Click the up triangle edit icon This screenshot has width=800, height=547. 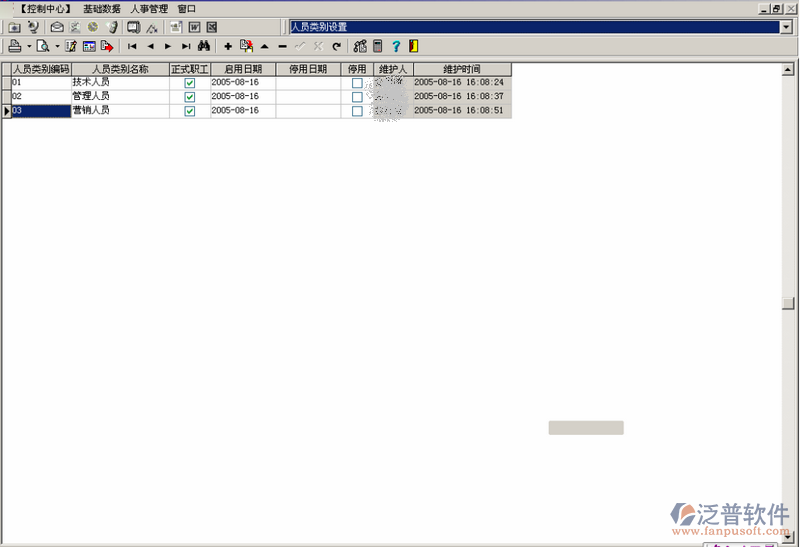point(264,46)
